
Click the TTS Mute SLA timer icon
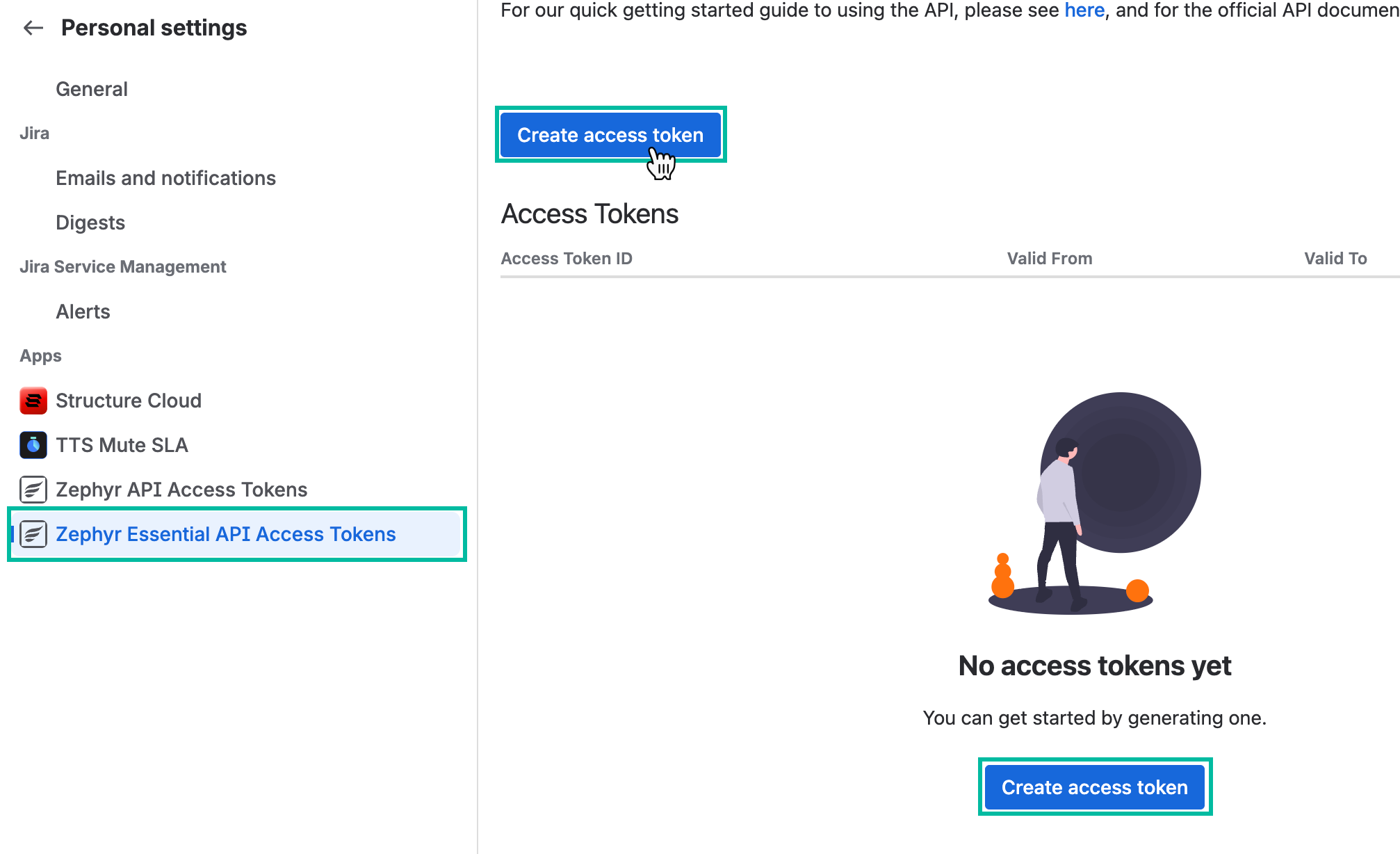(33, 445)
